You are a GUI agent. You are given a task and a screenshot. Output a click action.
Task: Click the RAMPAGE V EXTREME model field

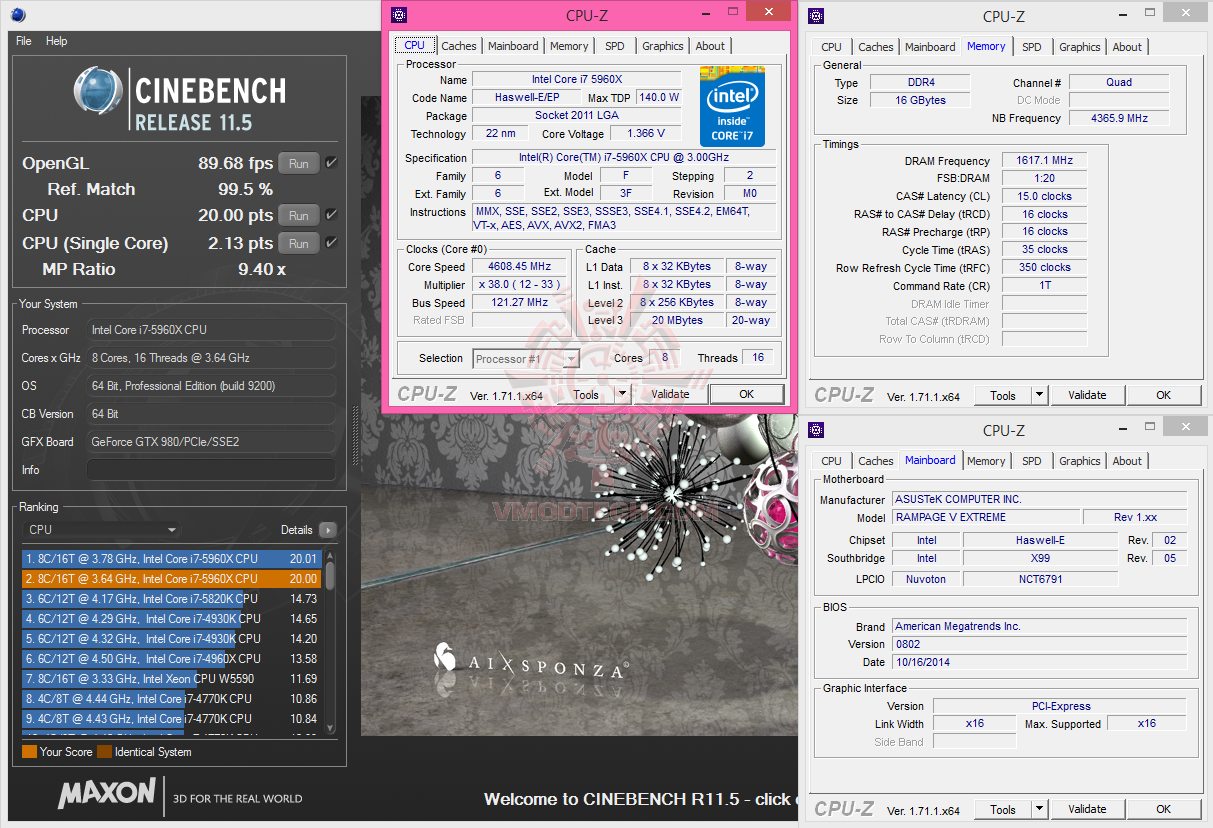click(x=985, y=517)
